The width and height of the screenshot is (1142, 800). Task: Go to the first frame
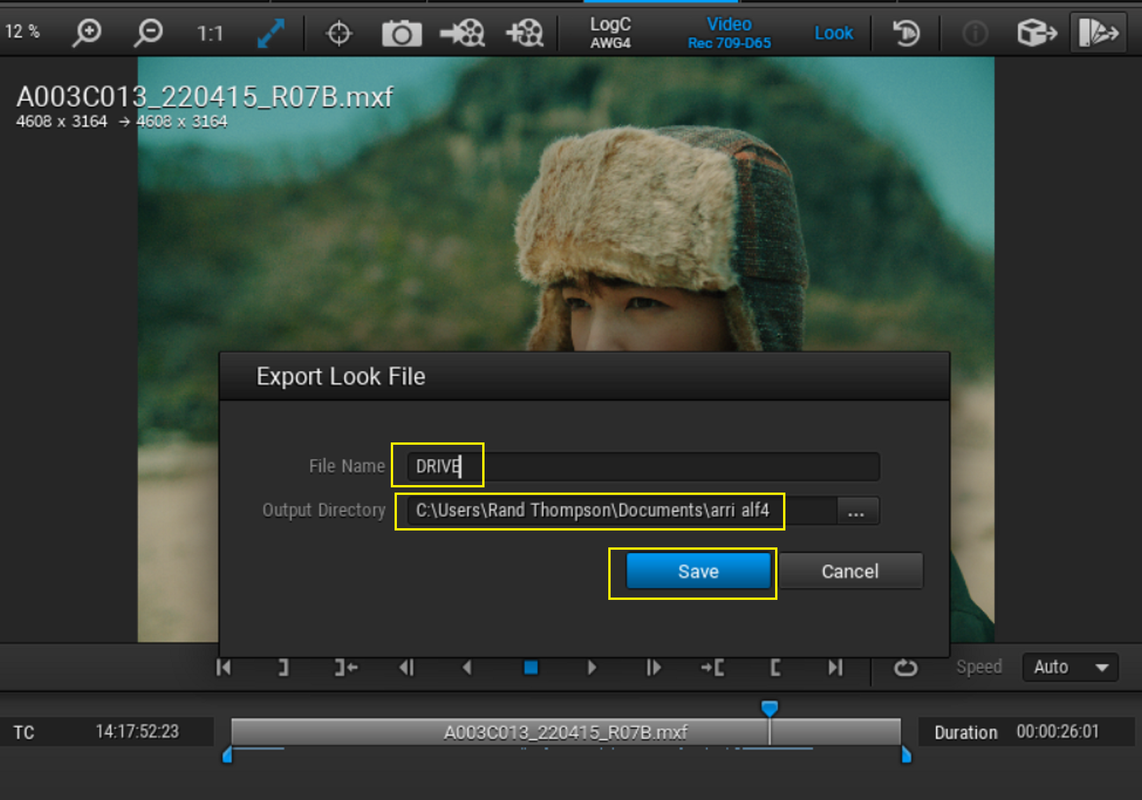[x=224, y=667]
